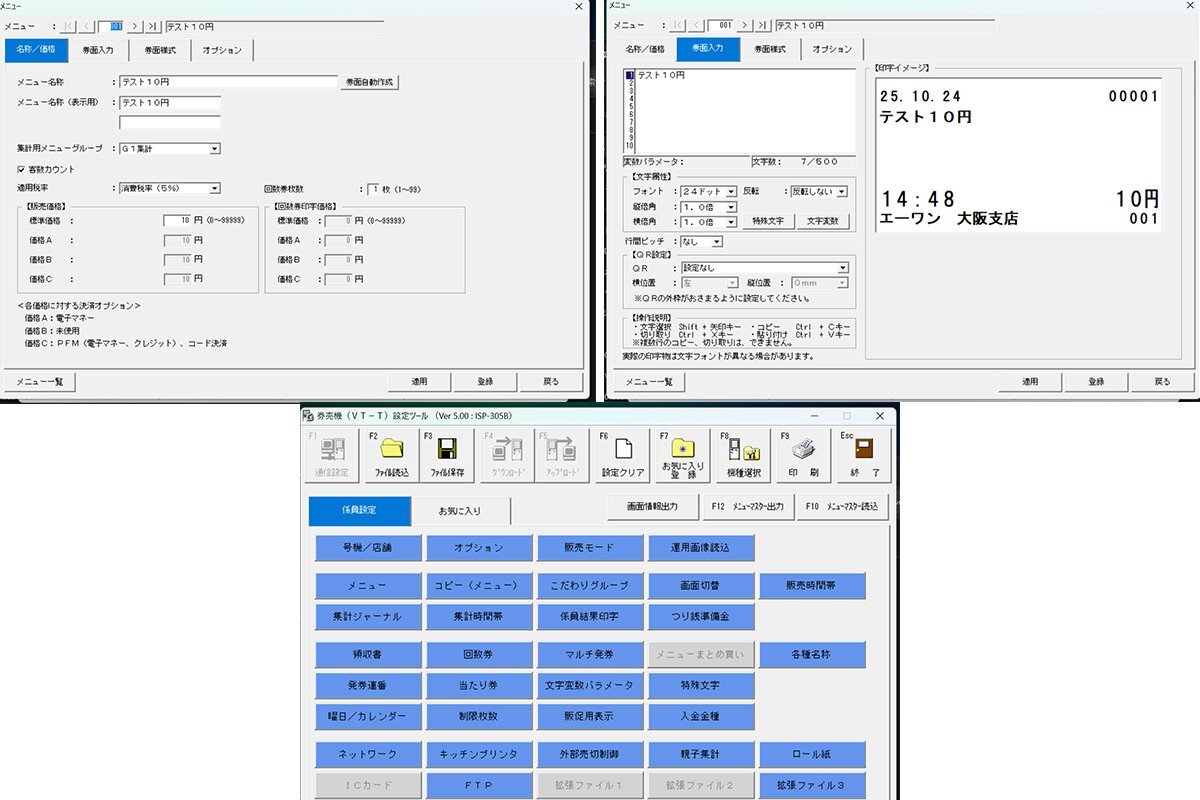The width and height of the screenshot is (1200, 800).
Task: Click the メニュー名称 text field
Action: click(x=228, y=82)
